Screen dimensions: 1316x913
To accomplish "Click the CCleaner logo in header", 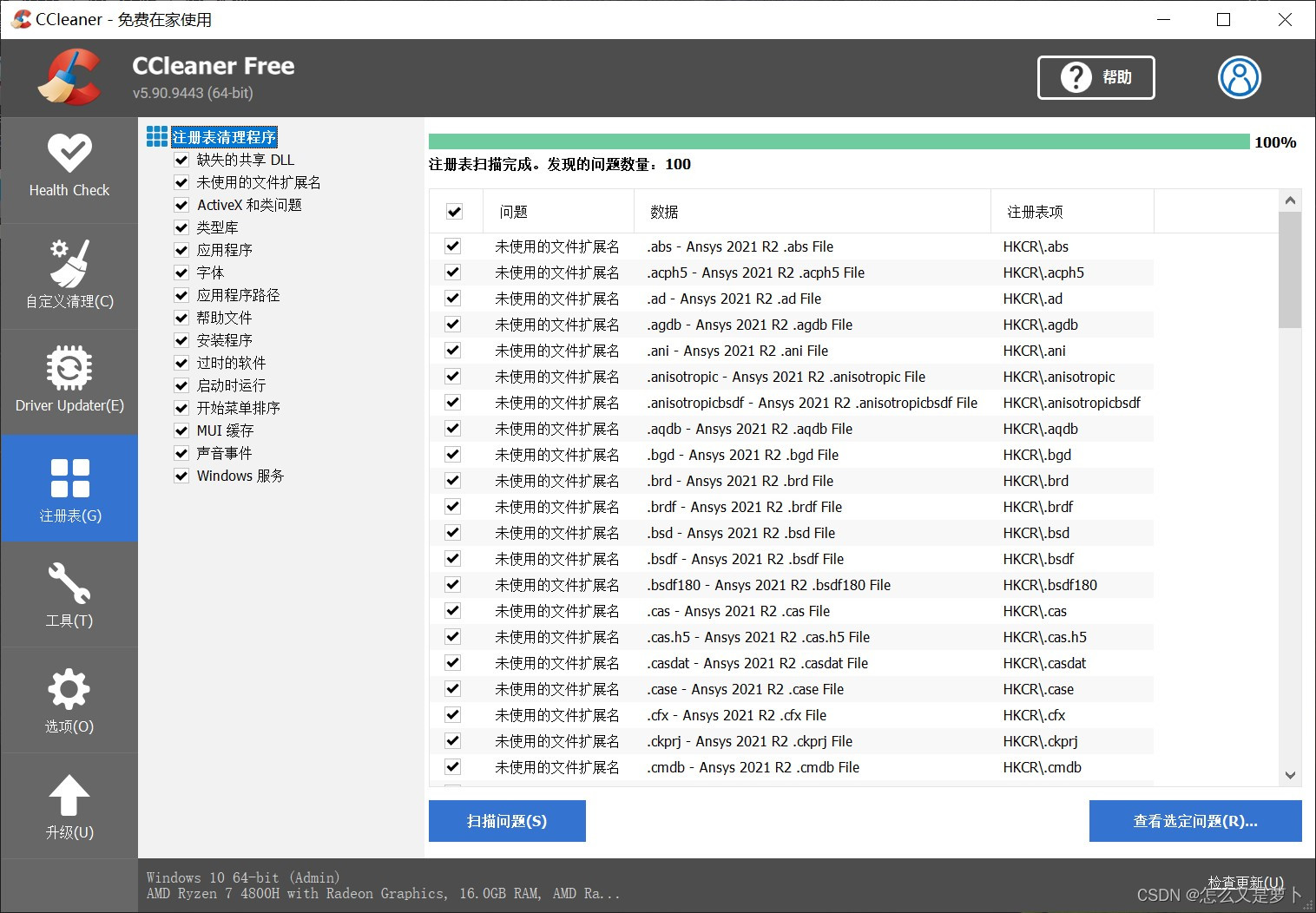I will (x=69, y=77).
